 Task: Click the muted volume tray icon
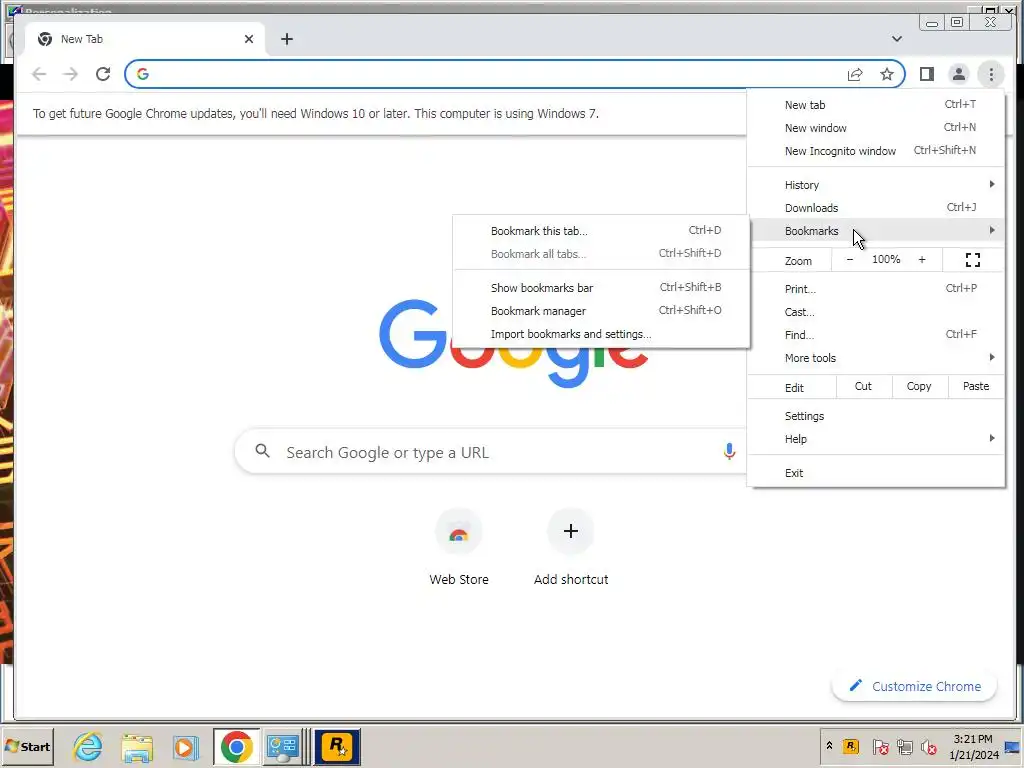pos(928,746)
